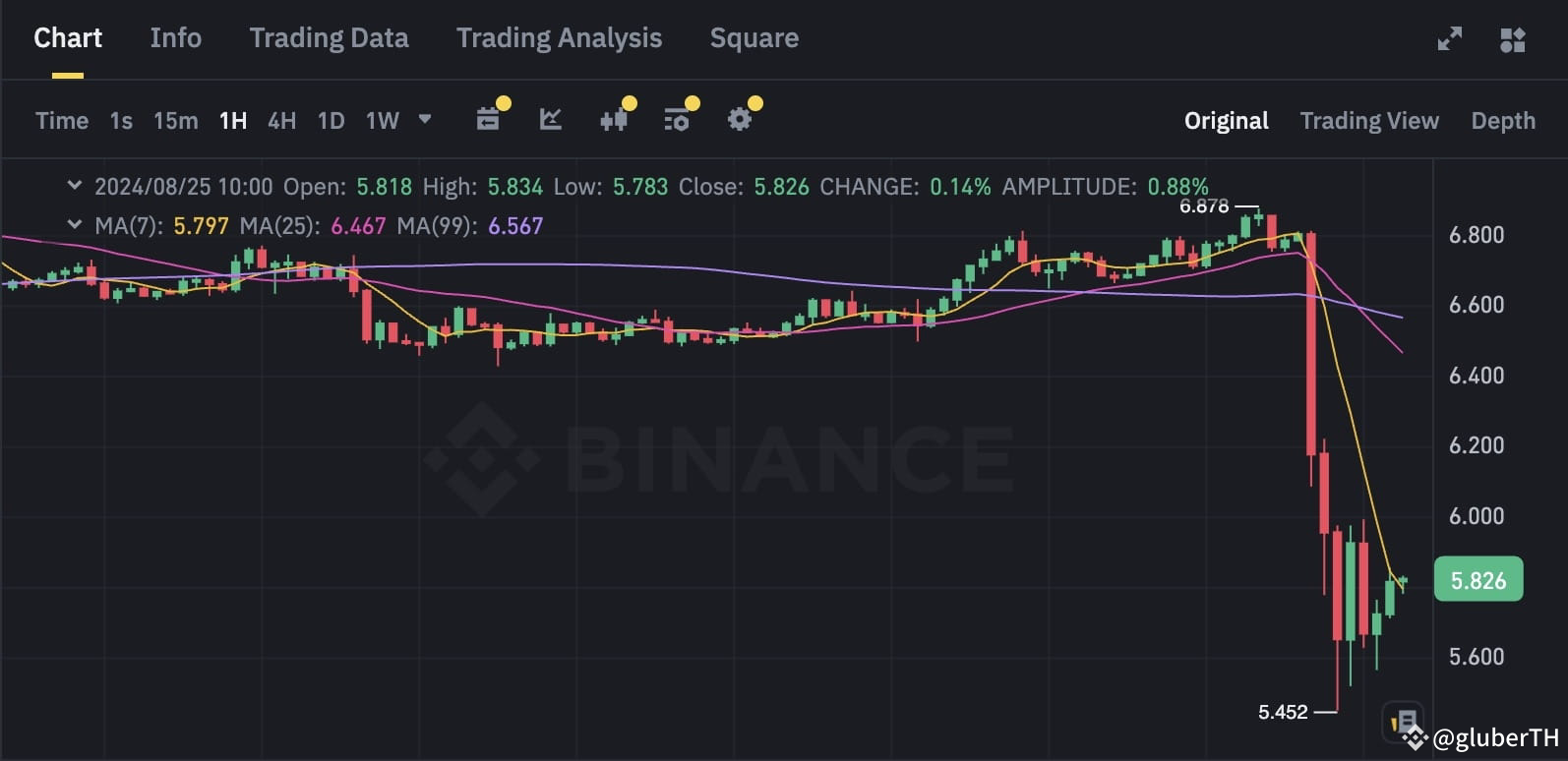
Task: Open the calendar date picker icon
Action: (x=488, y=120)
